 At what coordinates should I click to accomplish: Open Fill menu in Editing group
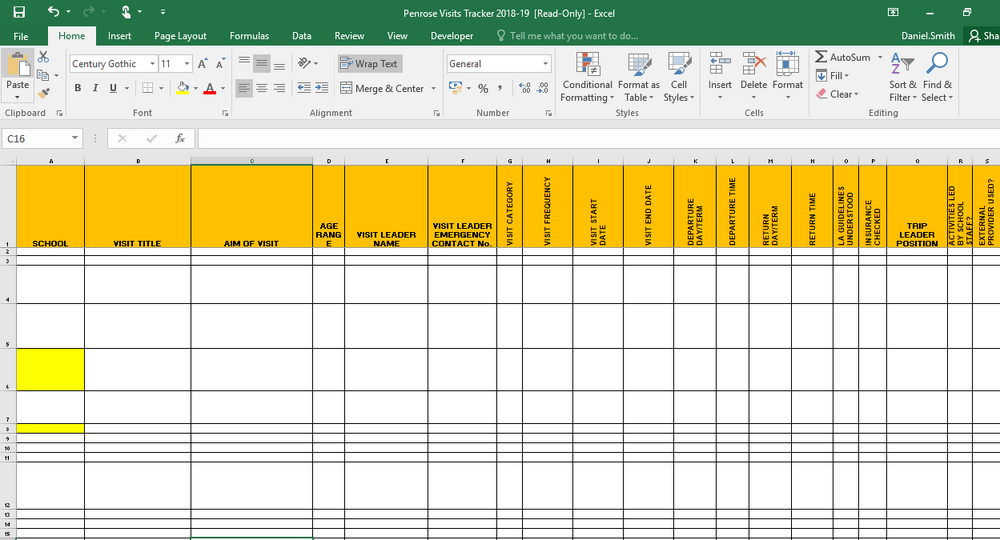point(833,76)
